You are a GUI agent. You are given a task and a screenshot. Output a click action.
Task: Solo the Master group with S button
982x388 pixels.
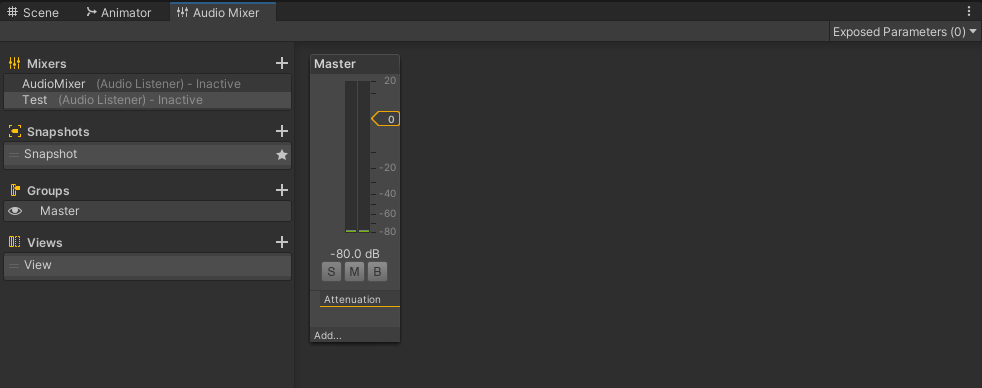331,272
